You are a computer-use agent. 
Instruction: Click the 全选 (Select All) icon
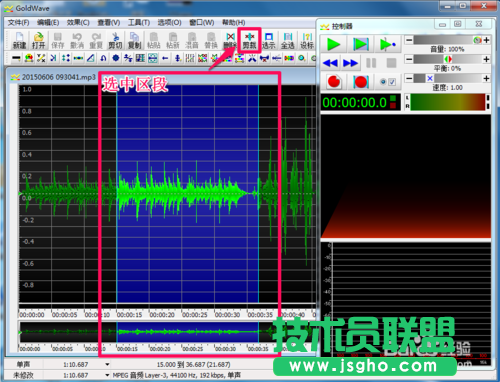coord(288,41)
